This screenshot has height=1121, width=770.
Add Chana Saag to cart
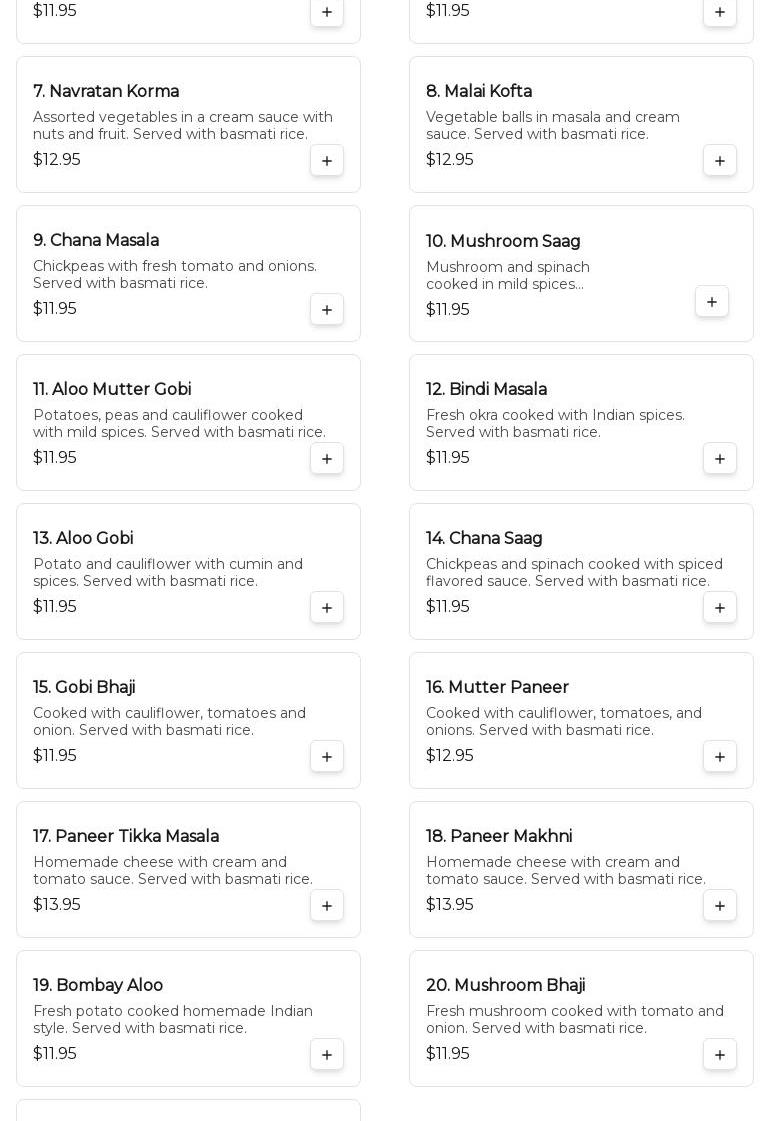[720, 608]
